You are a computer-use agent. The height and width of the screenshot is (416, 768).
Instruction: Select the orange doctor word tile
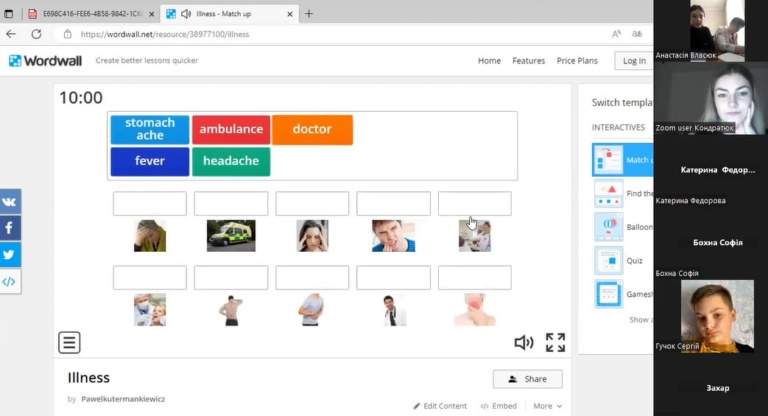click(x=312, y=130)
